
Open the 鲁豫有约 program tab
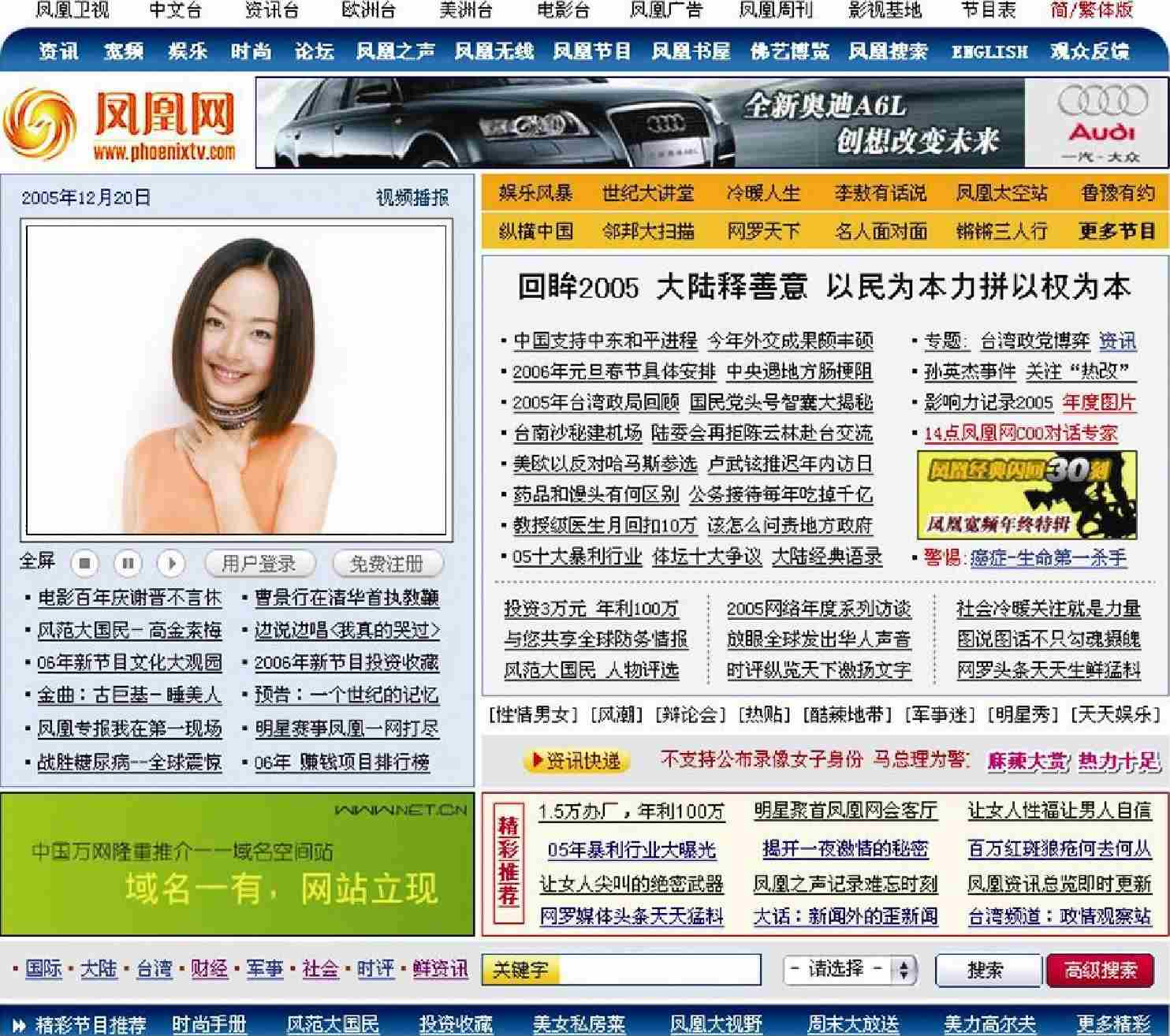pos(1118,193)
